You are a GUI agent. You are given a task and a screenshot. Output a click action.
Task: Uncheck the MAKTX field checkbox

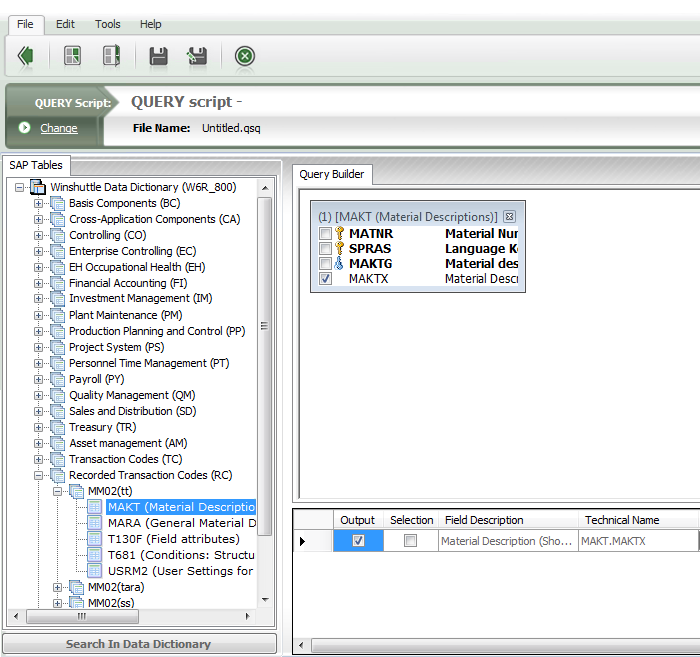[x=325, y=279]
